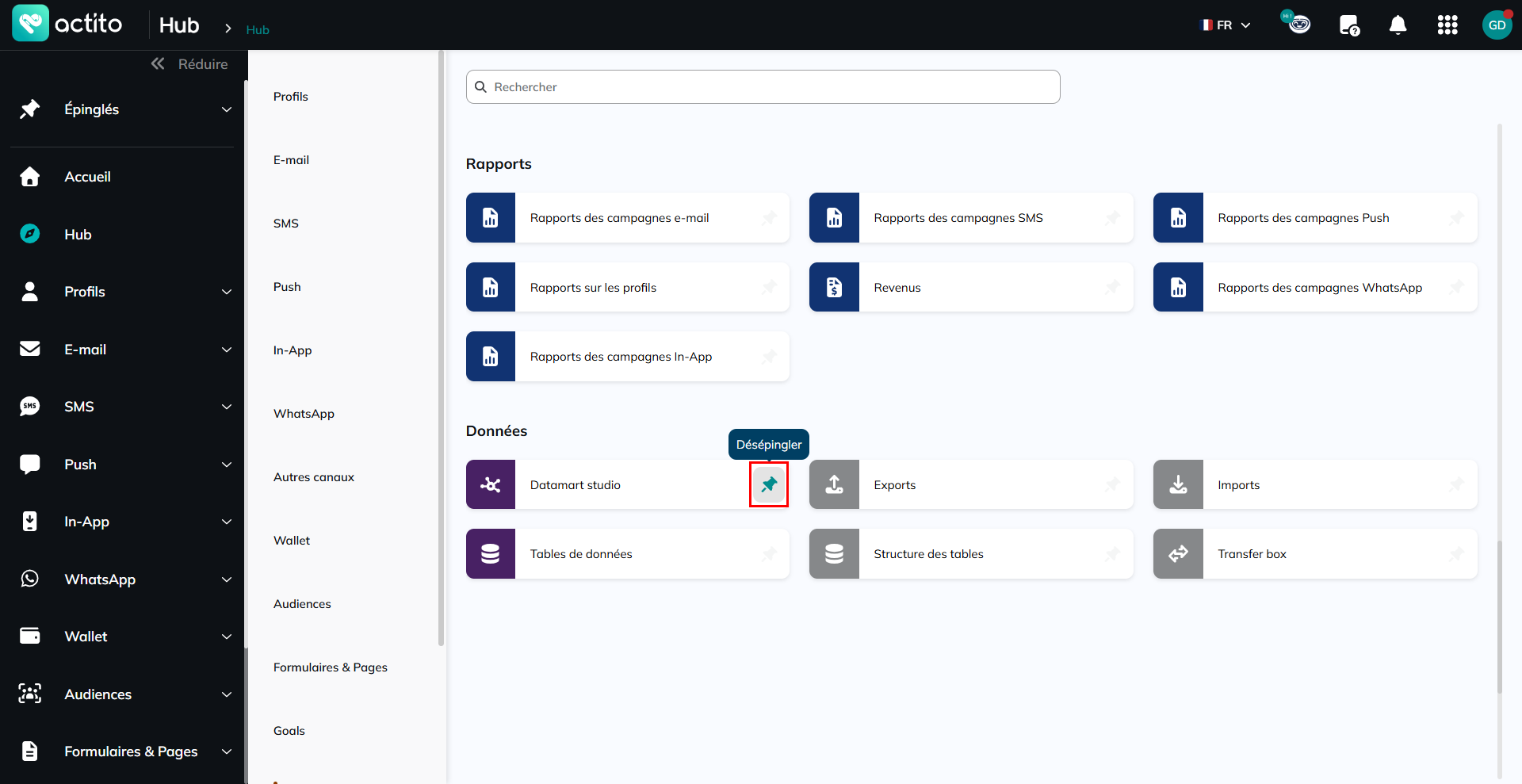Collapse the sidebar with Réduire
The width and height of the screenshot is (1522, 784).
tap(189, 64)
